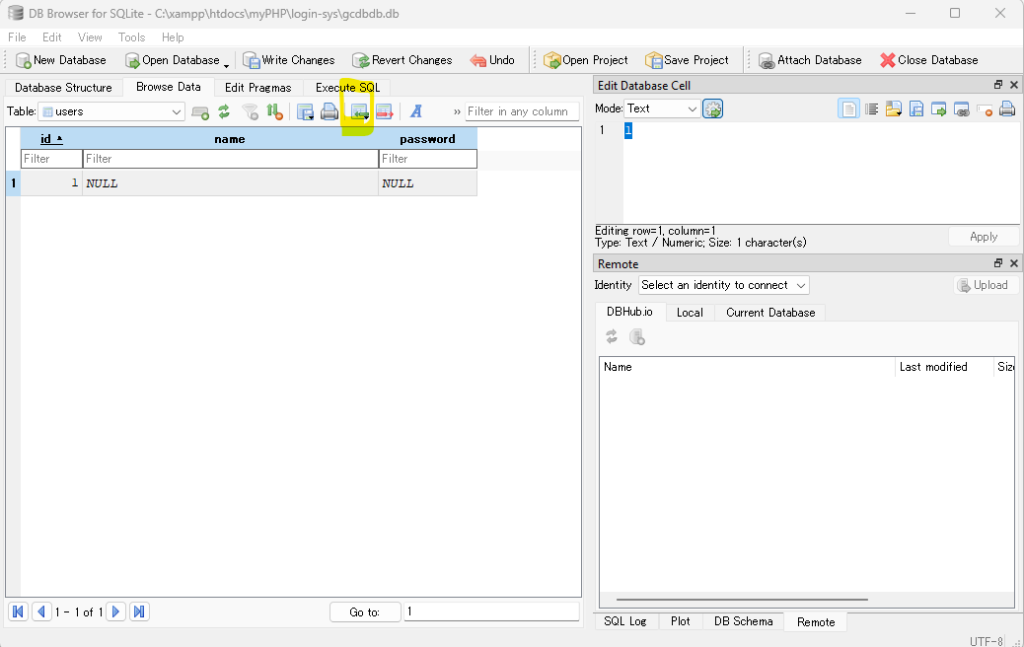Click the clear all filters funnel icon
Viewport: 1024px width, 647px height.
(250, 112)
